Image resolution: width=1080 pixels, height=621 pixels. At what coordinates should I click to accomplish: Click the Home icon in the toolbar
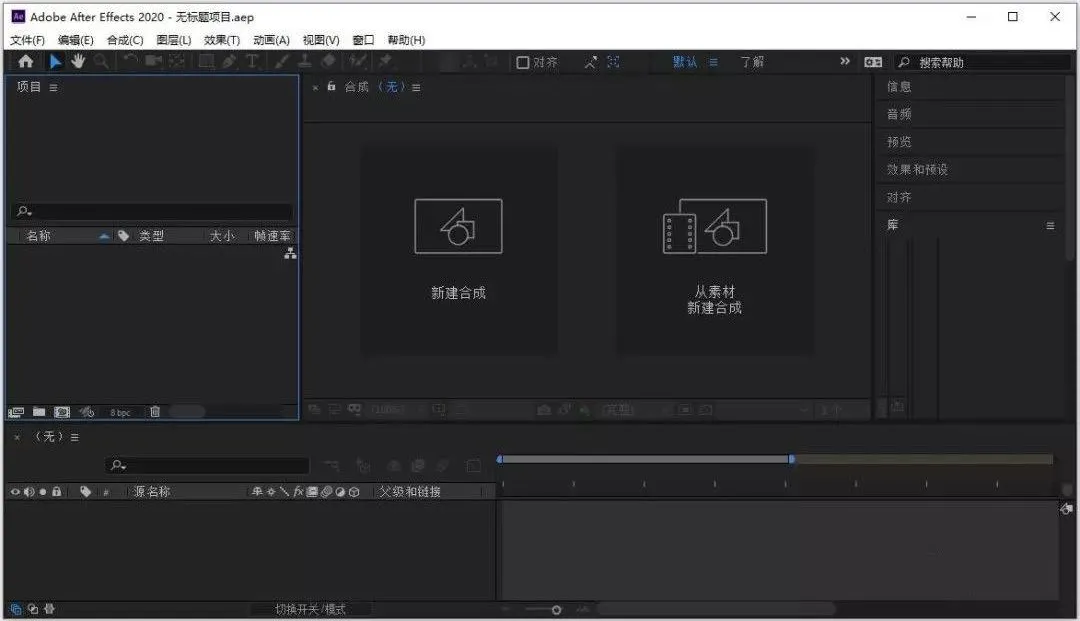pyautogui.click(x=25, y=62)
